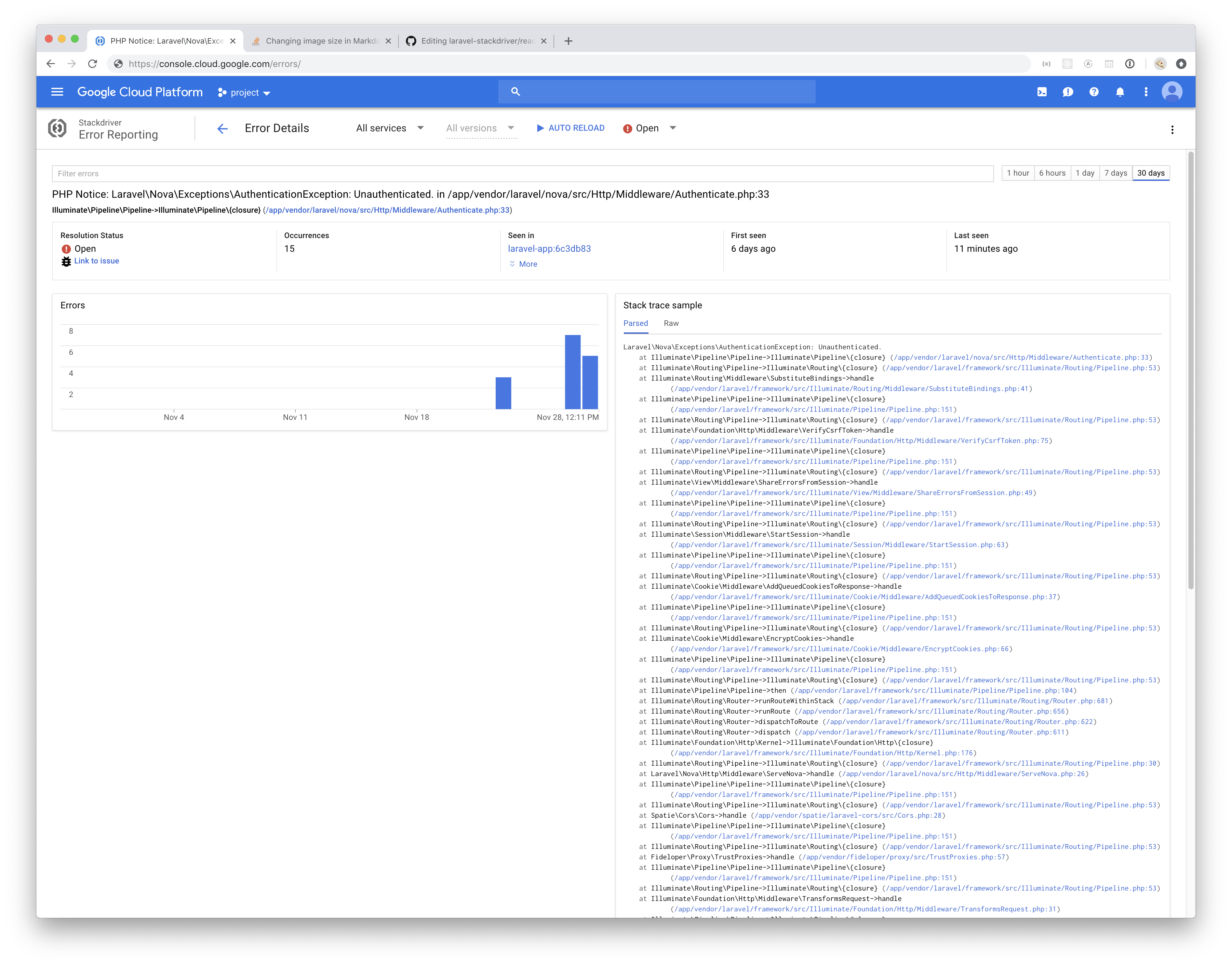Open the send feedback icon
1232x966 pixels.
pos(1067,92)
